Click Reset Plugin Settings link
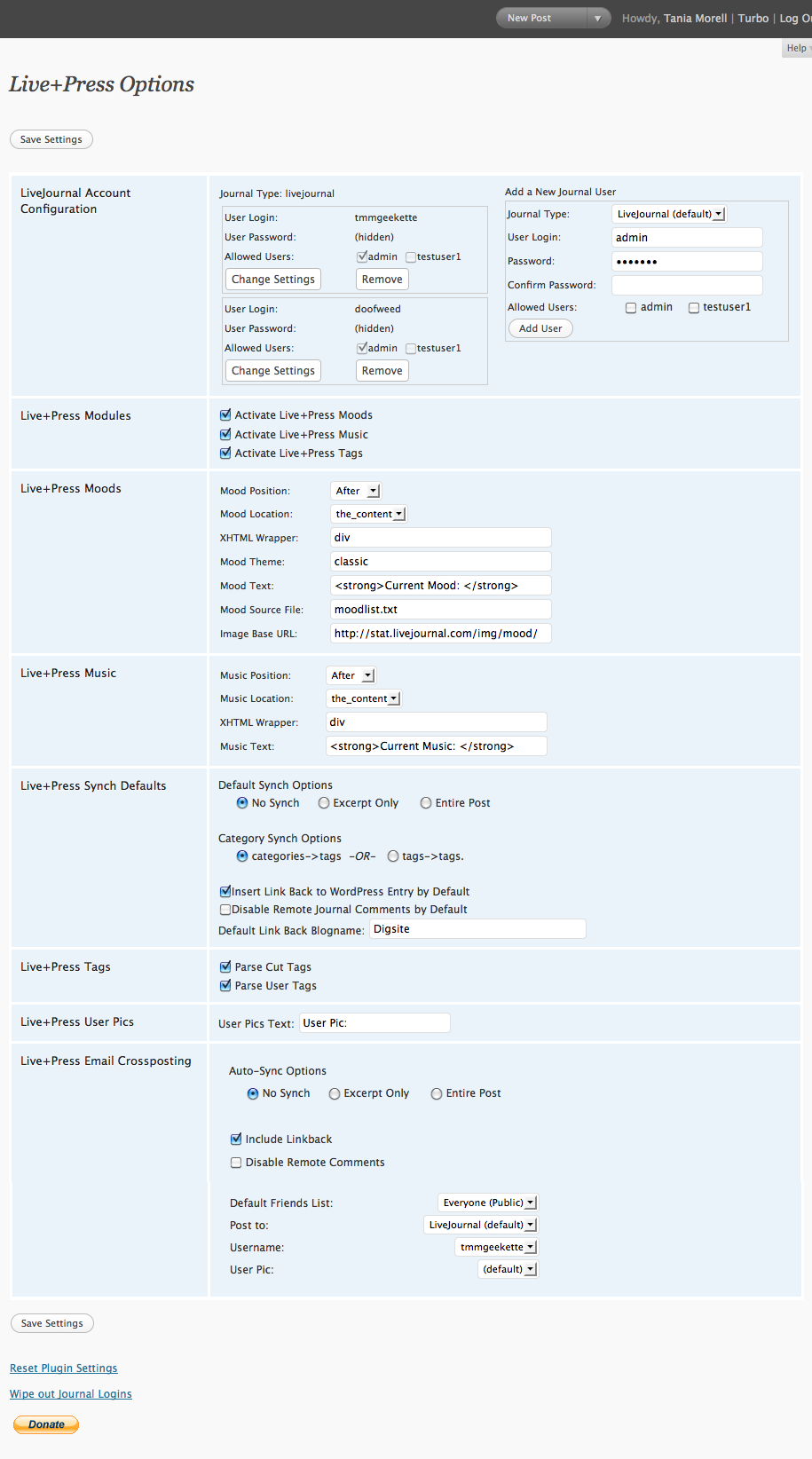812x1459 pixels. pos(64,1368)
